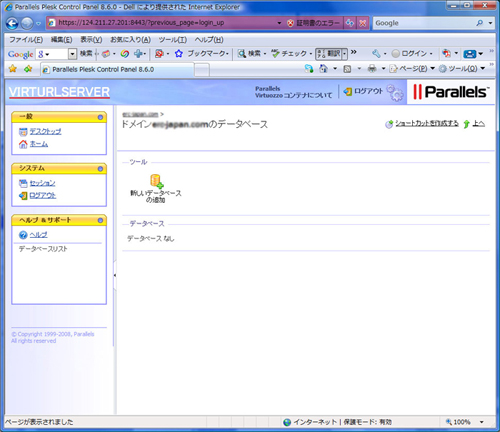Screen dimensions: 500x432
Task: Click the browser Forward button
Action: [x=27, y=23]
